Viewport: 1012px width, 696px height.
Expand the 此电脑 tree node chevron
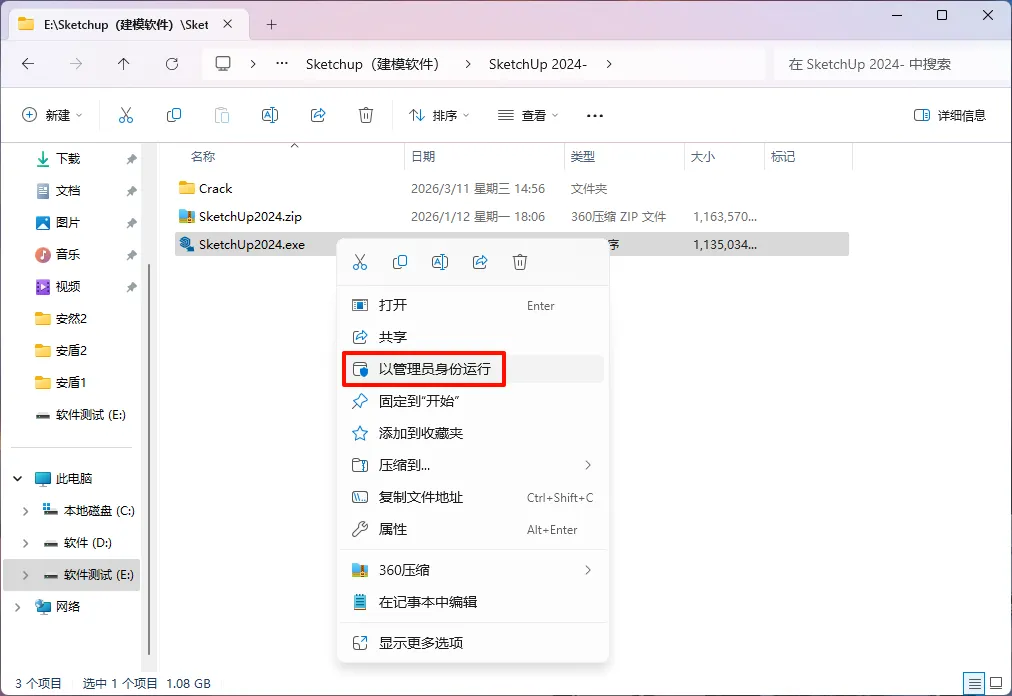point(17,478)
